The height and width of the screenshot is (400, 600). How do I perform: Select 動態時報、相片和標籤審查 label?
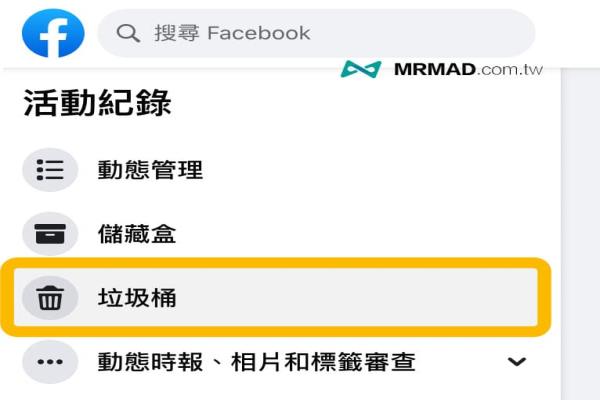tap(256, 362)
